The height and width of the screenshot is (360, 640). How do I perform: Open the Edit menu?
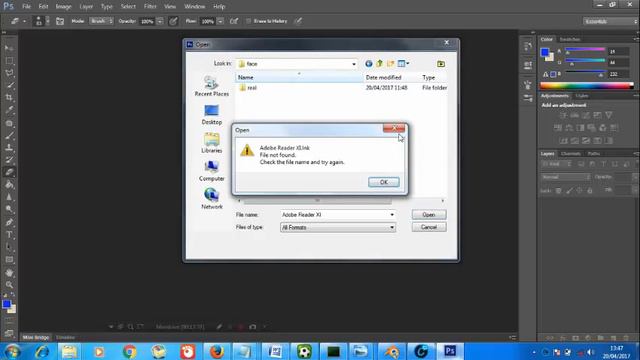coord(43,7)
